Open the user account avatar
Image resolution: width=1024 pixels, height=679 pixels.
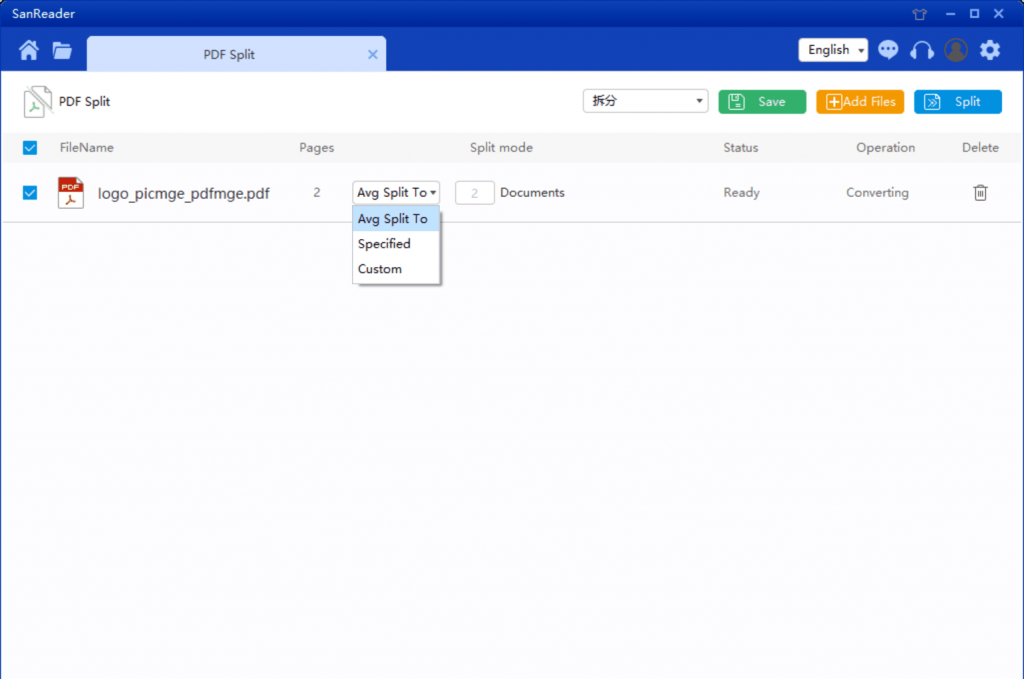click(956, 50)
